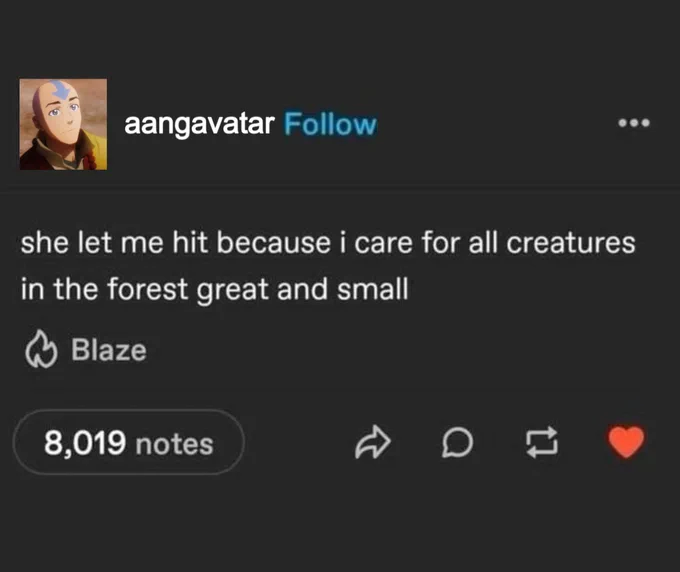This screenshot has height=572, width=680.
Task: Click the Blaze flame icon
Action: click(x=41, y=350)
